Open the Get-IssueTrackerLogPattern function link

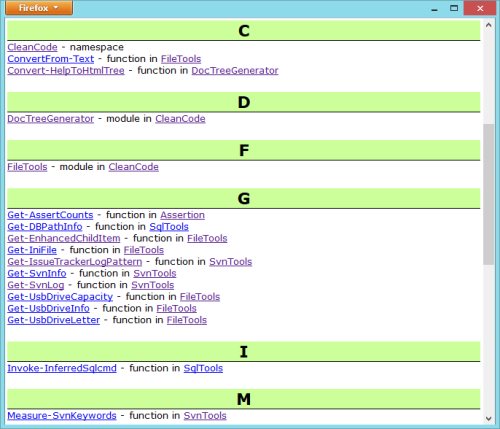pos(75,262)
